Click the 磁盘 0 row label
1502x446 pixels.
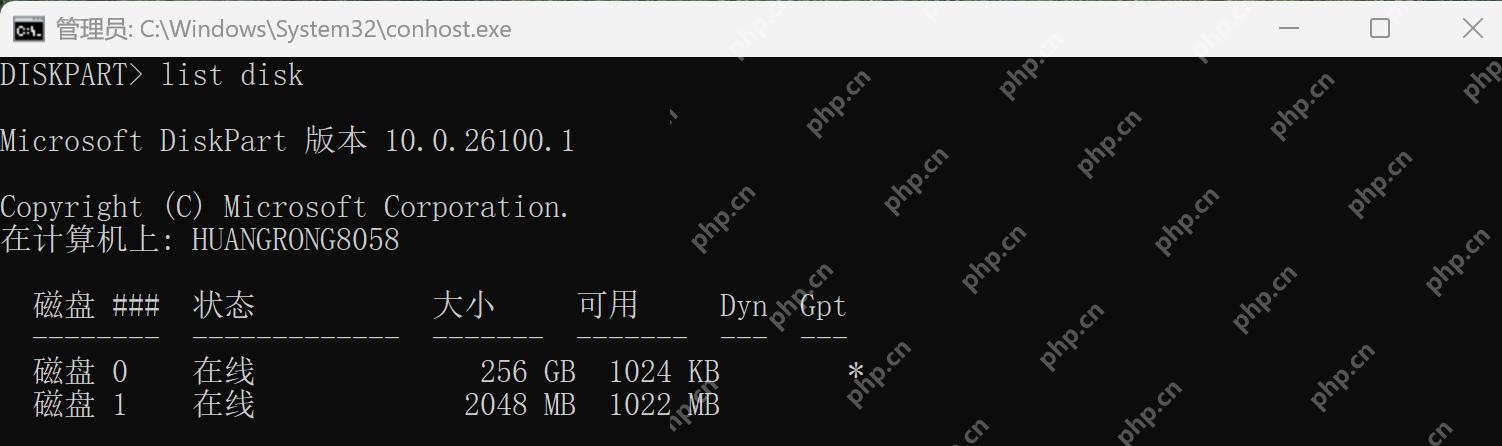pos(80,372)
